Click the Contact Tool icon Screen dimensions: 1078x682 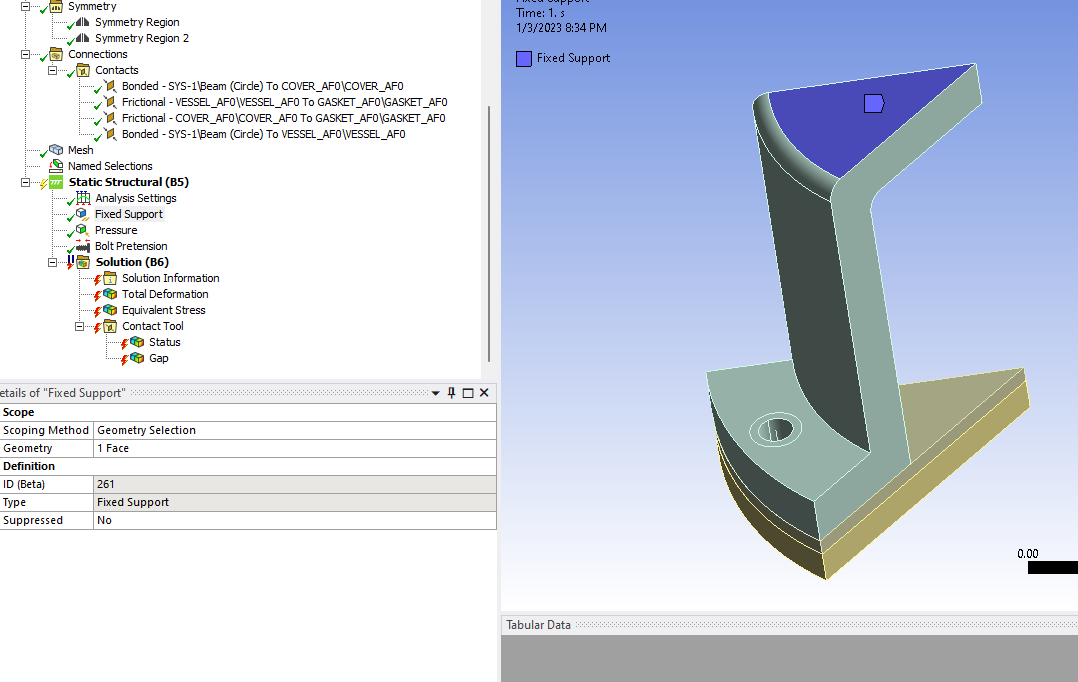110,326
